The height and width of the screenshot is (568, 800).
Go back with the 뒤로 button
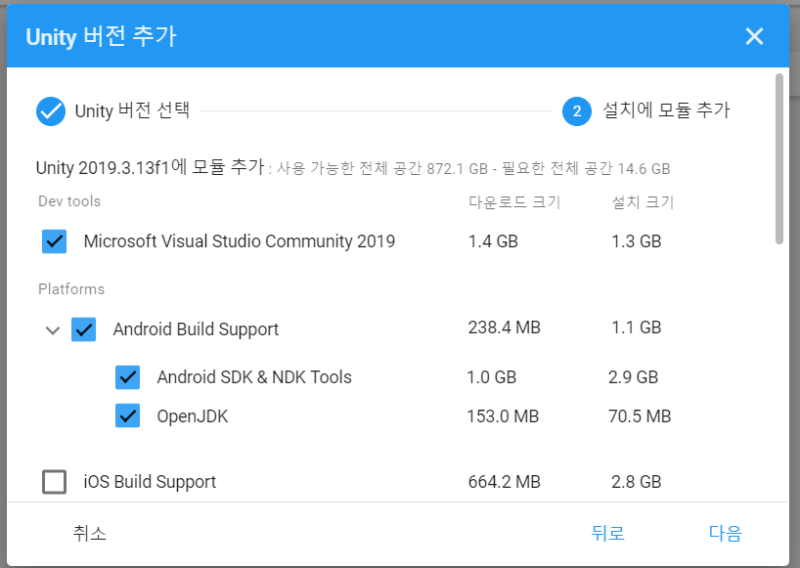[x=608, y=533]
